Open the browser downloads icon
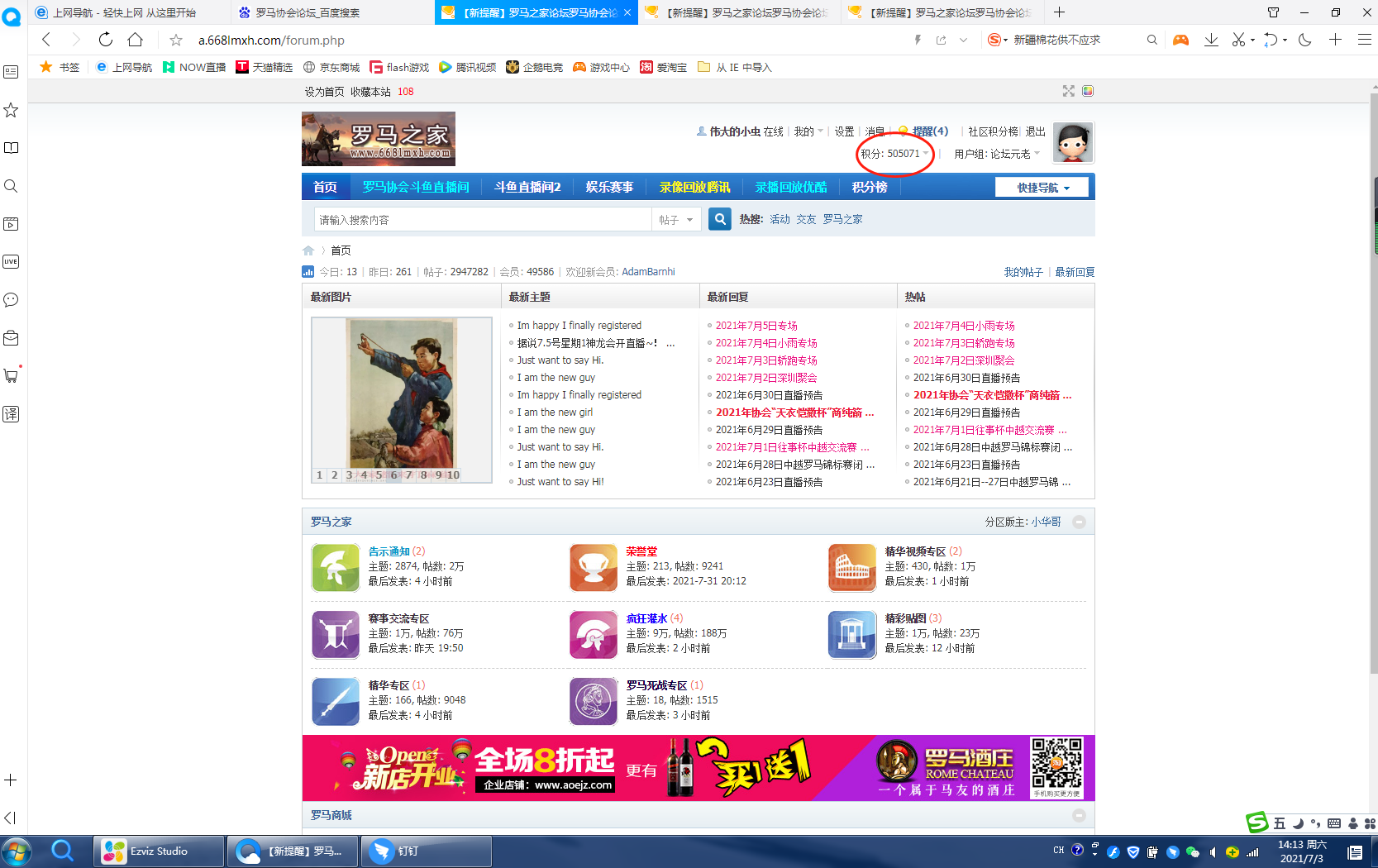Image resolution: width=1378 pixels, height=868 pixels. pos(1211,40)
